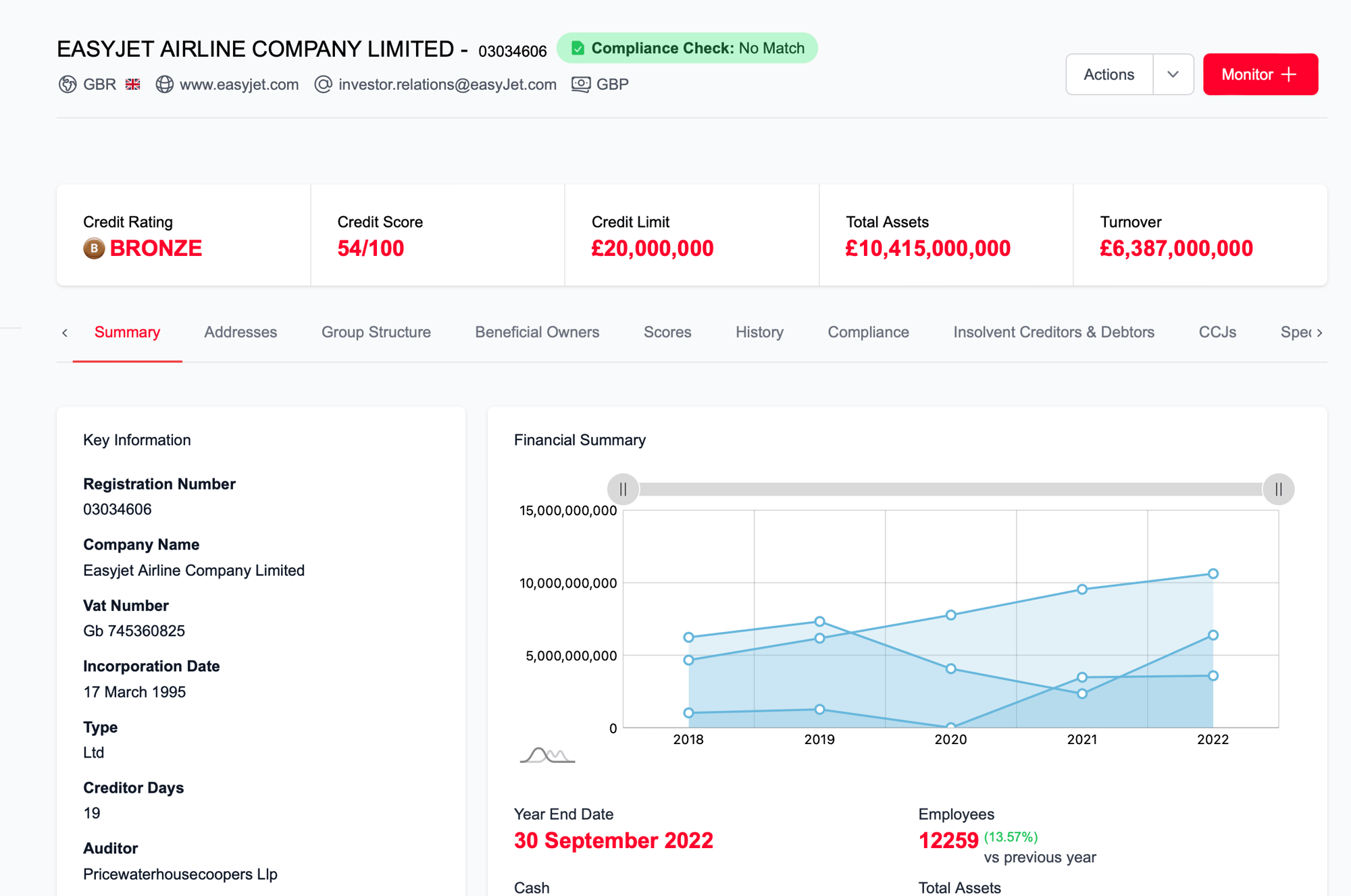Click the grey chart range slider bar
The height and width of the screenshot is (896, 1351).
(x=950, y=489)
